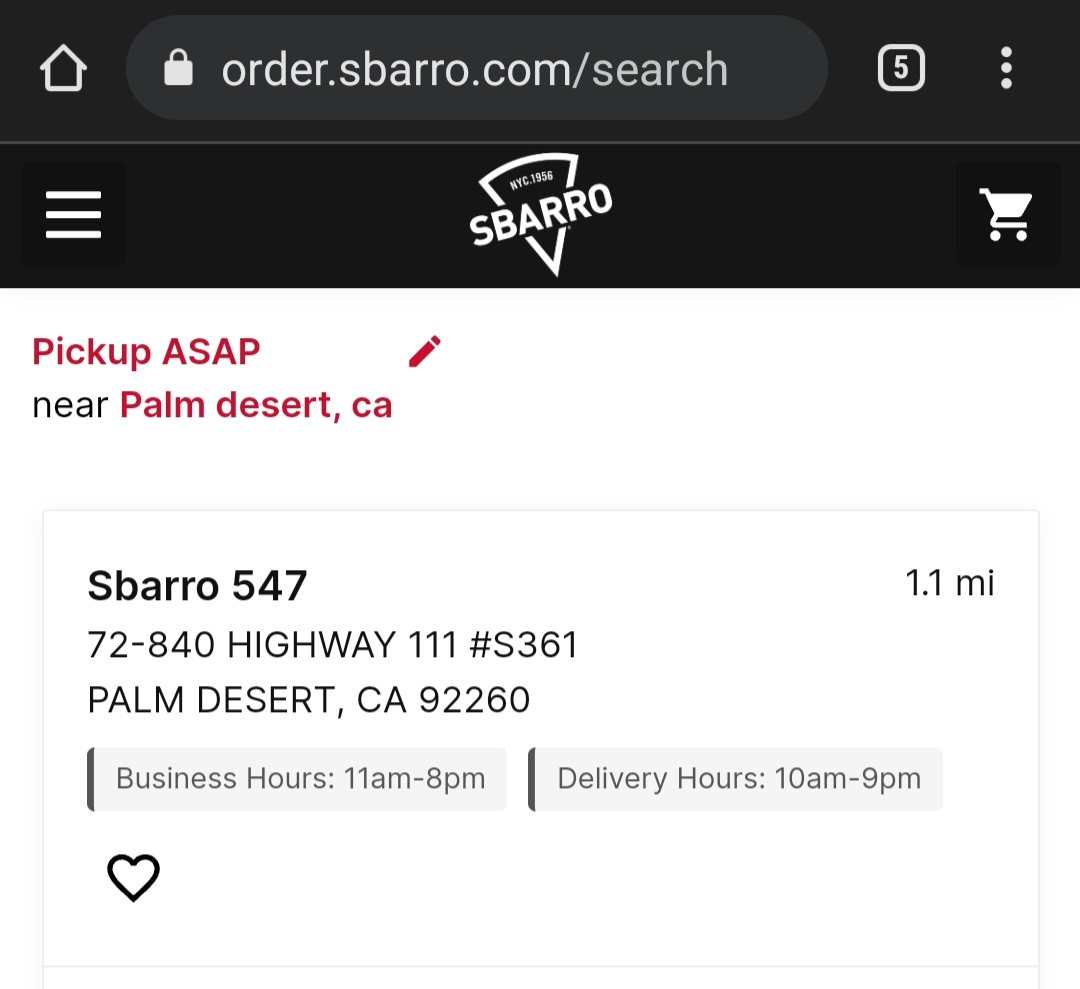
Task: Open the shopping cart
Action: 1007,215
